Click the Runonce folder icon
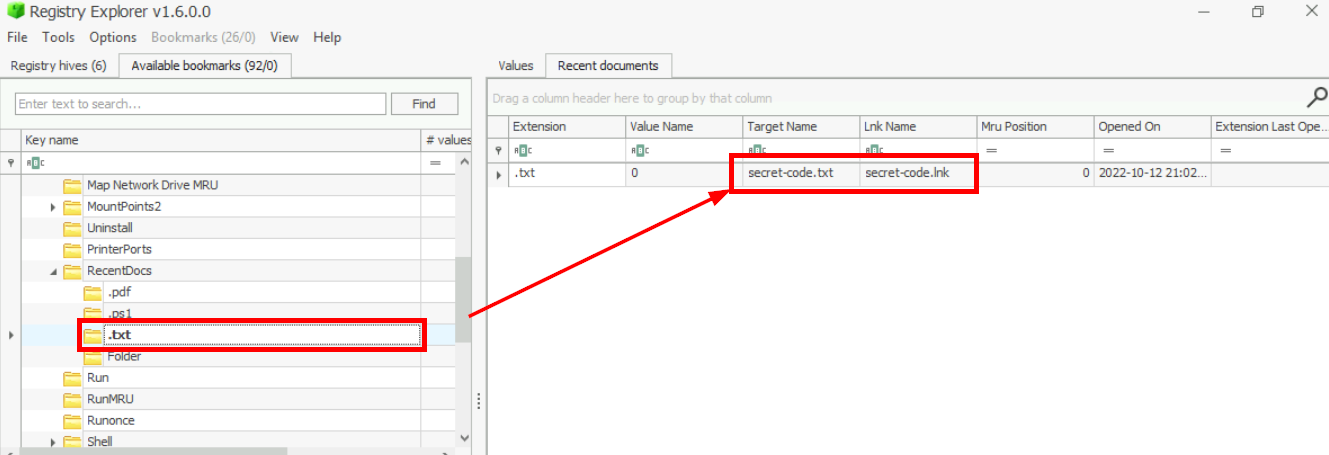This screenshot has width=1329, height=455. tap(72, 421)
